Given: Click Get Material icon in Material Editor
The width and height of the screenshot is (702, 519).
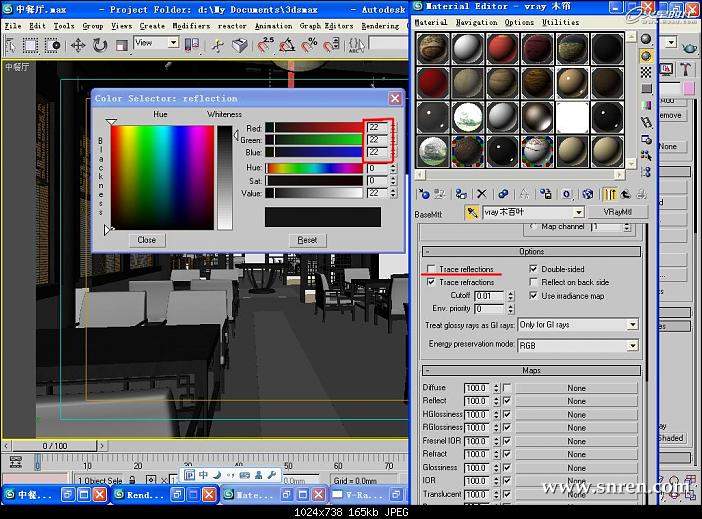Looking at the screenshot, I should pyautogui.click(x=424, y=194).
